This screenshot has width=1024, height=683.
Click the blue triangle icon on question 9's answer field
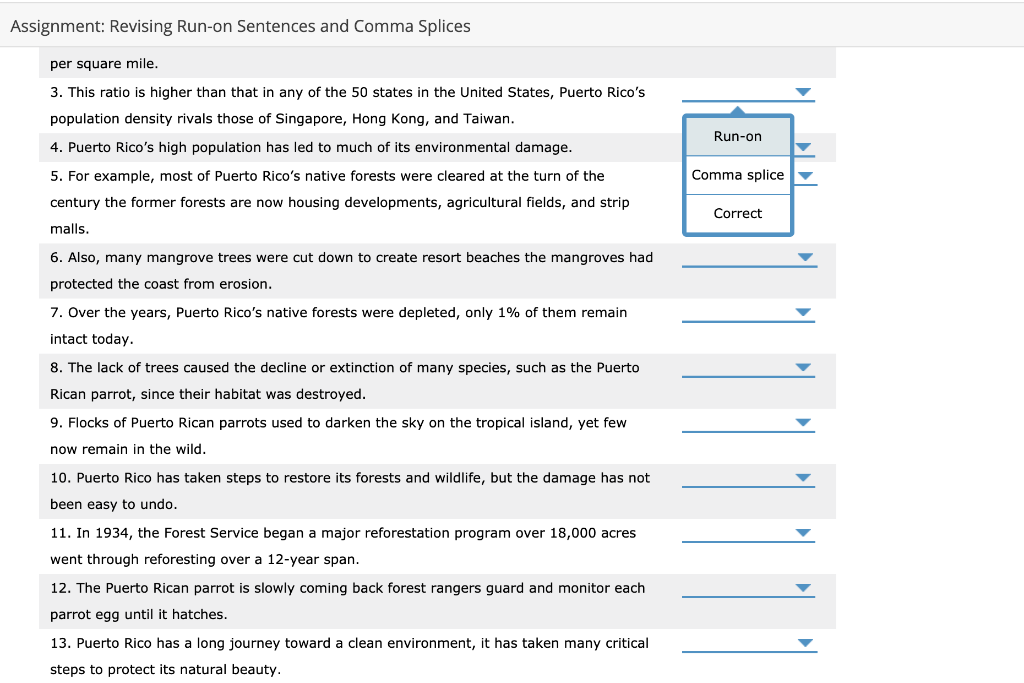pyautogui.click(x=805, y=422)
